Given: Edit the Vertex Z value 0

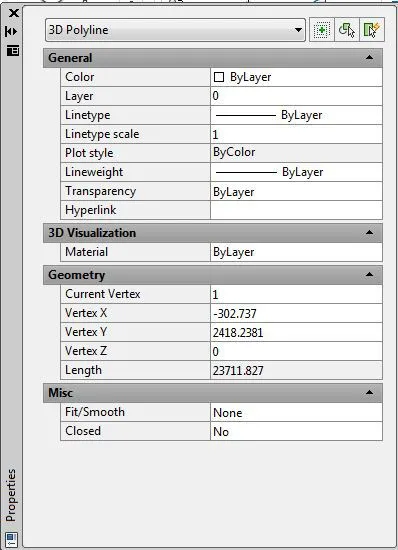Looking at the screenshot, I should (x=296, y=351).
